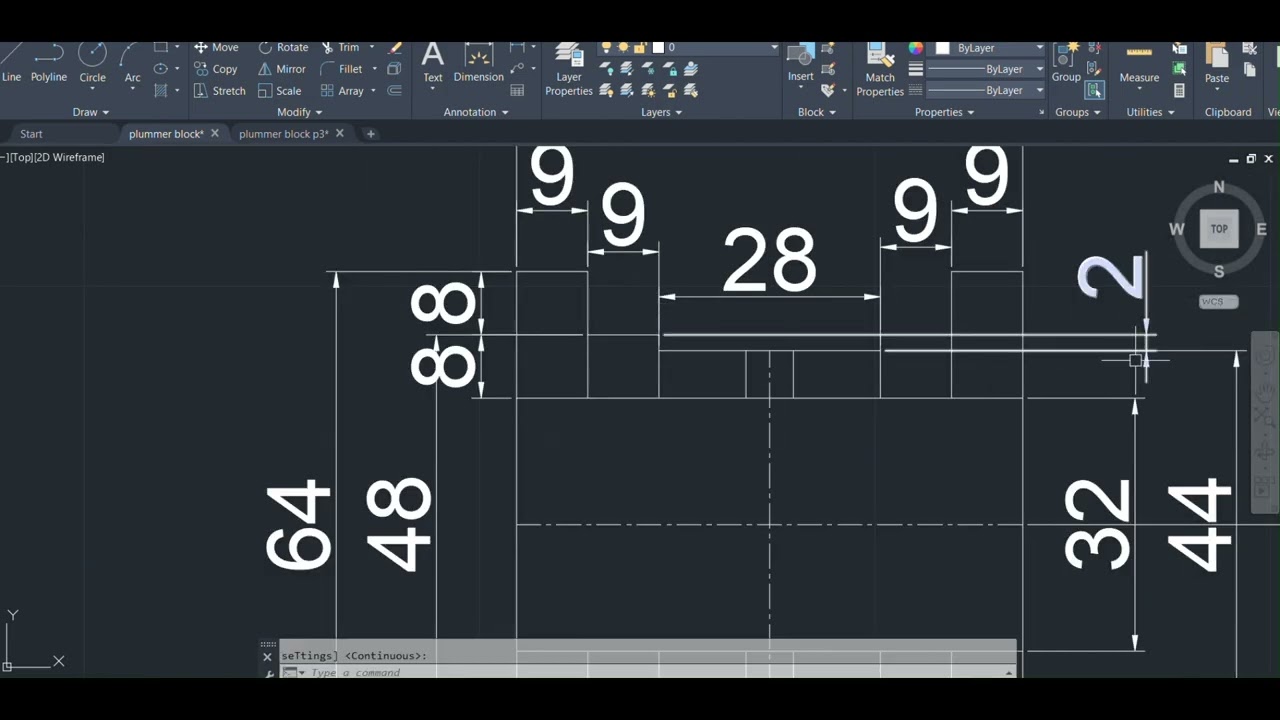
Task: Click the Mirror tool
Action: (x=282, y=69)
